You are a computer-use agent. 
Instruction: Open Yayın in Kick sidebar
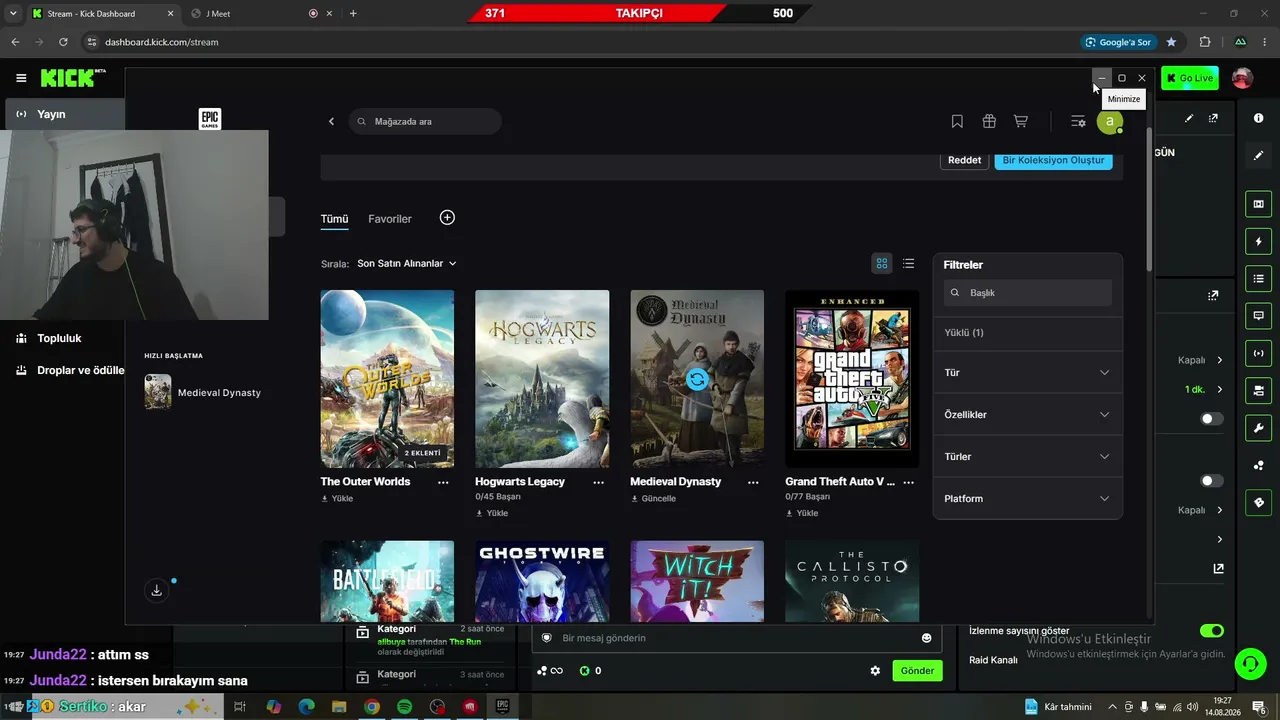tap(64, 114)
